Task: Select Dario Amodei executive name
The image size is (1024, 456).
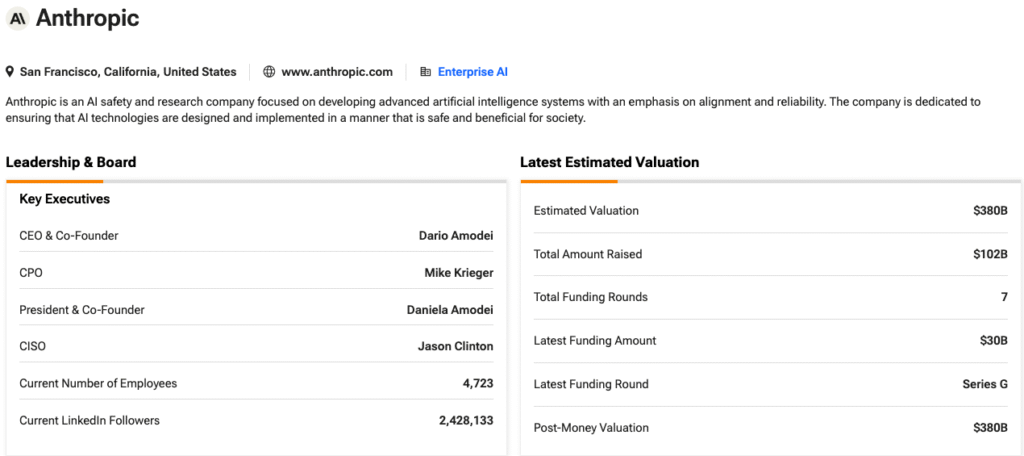Action: click(455, 236)
